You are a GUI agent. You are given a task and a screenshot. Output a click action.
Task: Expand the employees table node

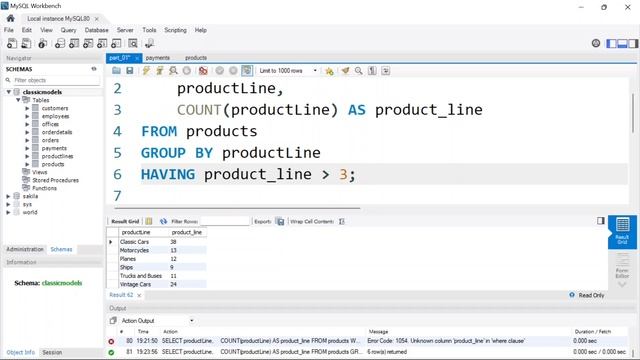pyautogui.click(x=27, y=116)
